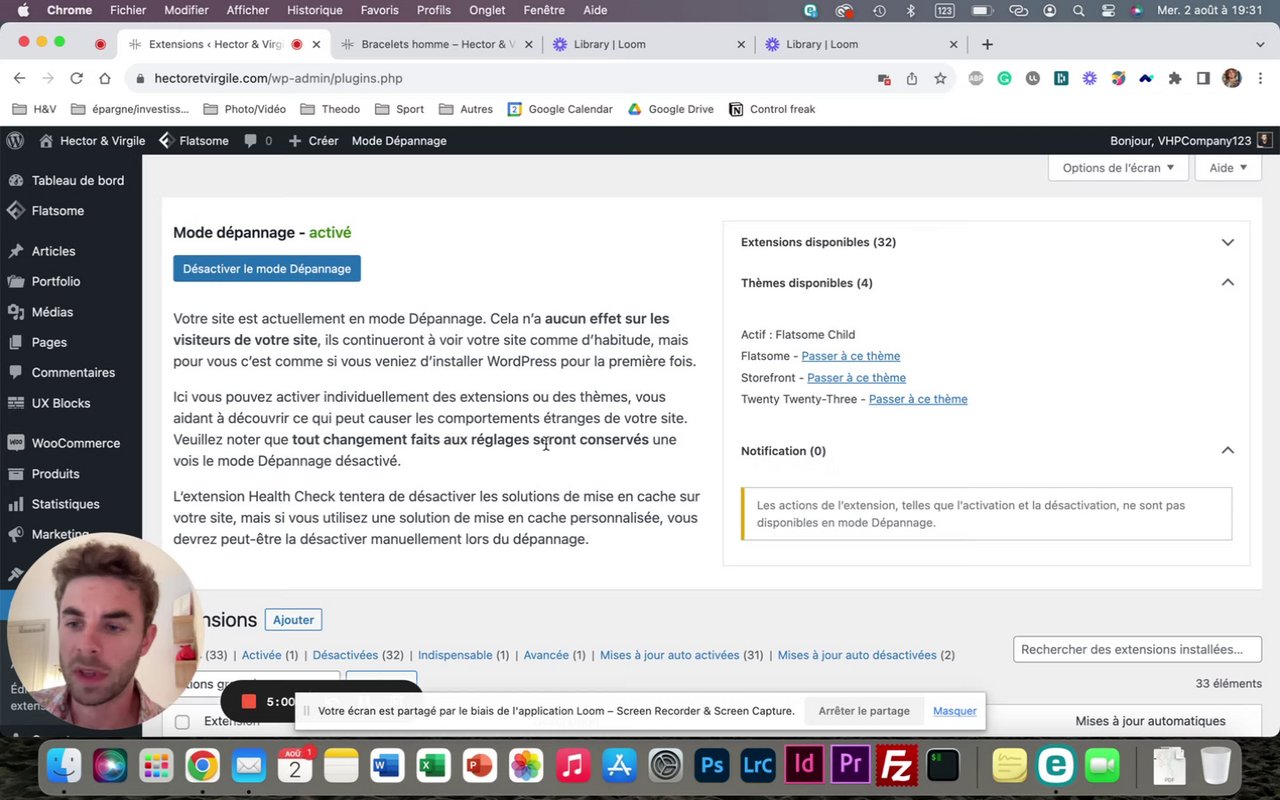
Task: Reload the page with Chrome's refresh icon
Action: tap(76, 78)
